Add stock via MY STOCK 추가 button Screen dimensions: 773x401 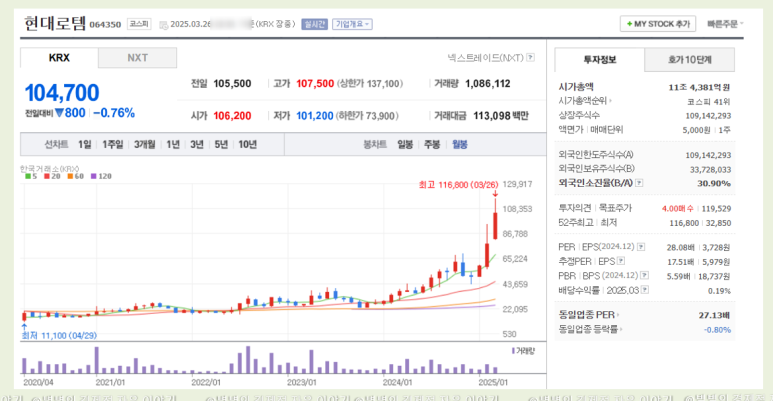[658, 24]
